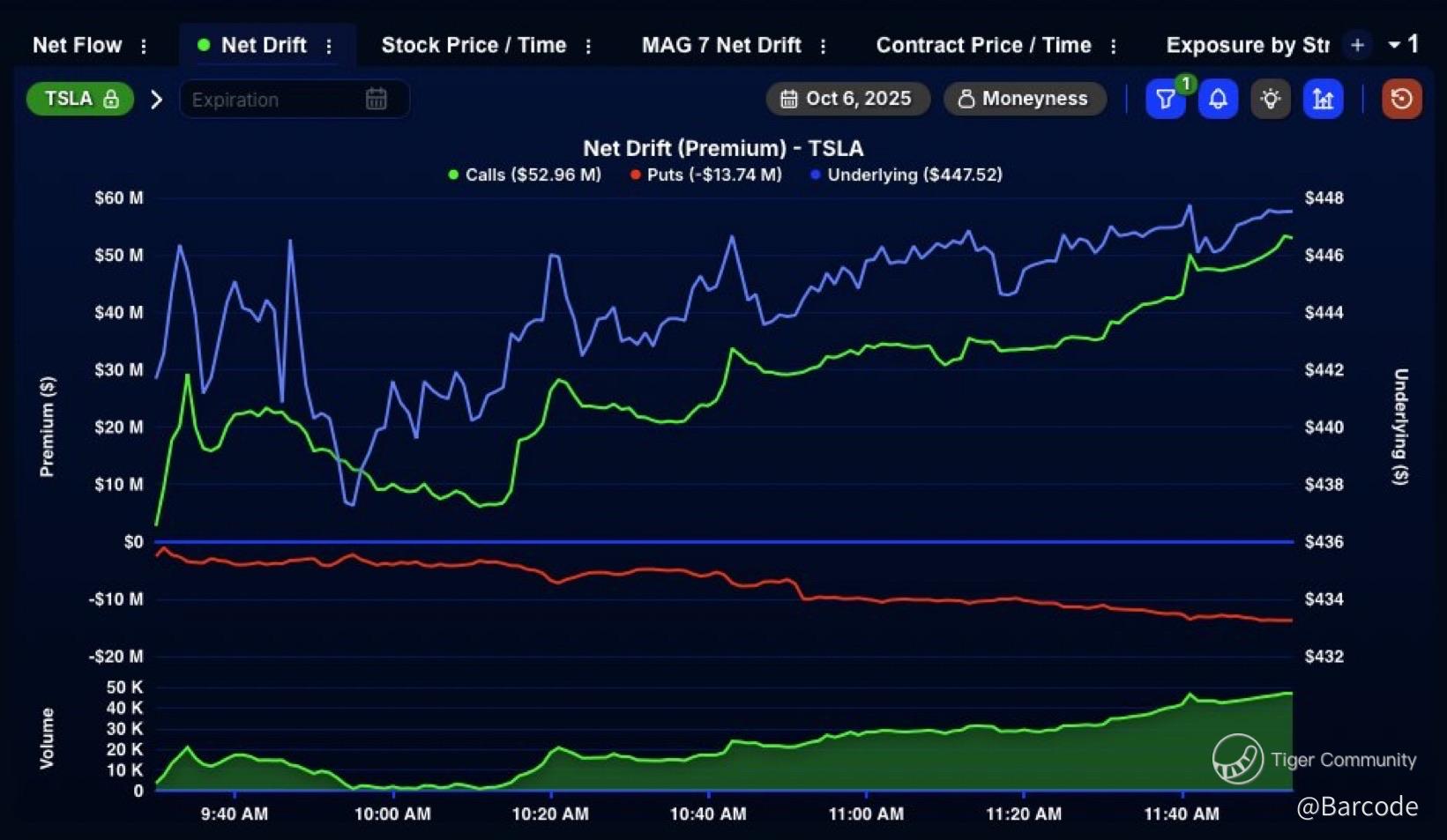The height and width of the screenshot is (840, 1447).
Task: Add a new tab with plus icon
Action: [x=1357, y=45]
